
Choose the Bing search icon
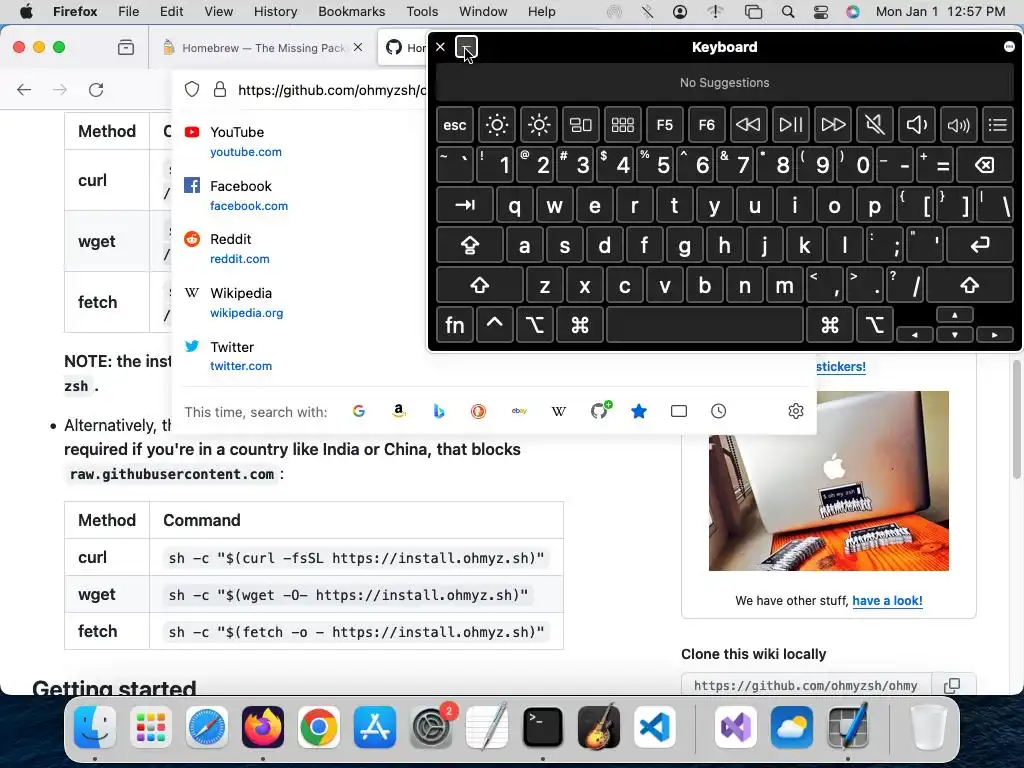[x=439, y=411]
